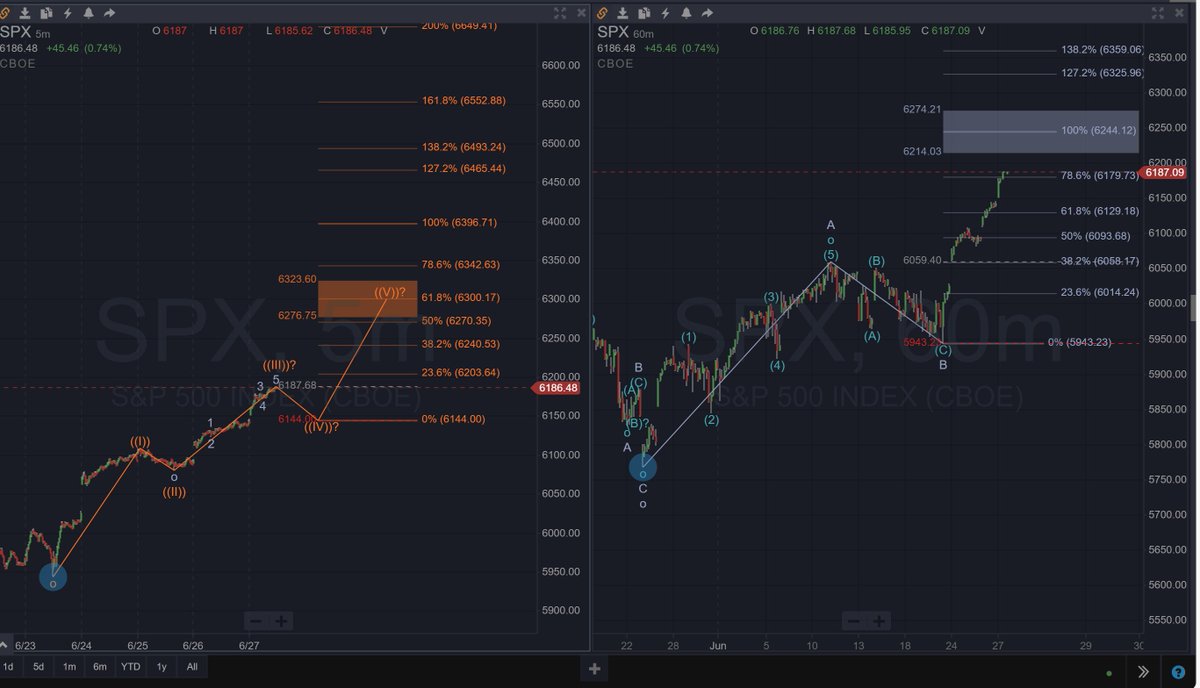This screenshot has height=688, width=1200.
Task: Maximize the right SPX 60m chart panel
Action: (x=1157, y=13)
